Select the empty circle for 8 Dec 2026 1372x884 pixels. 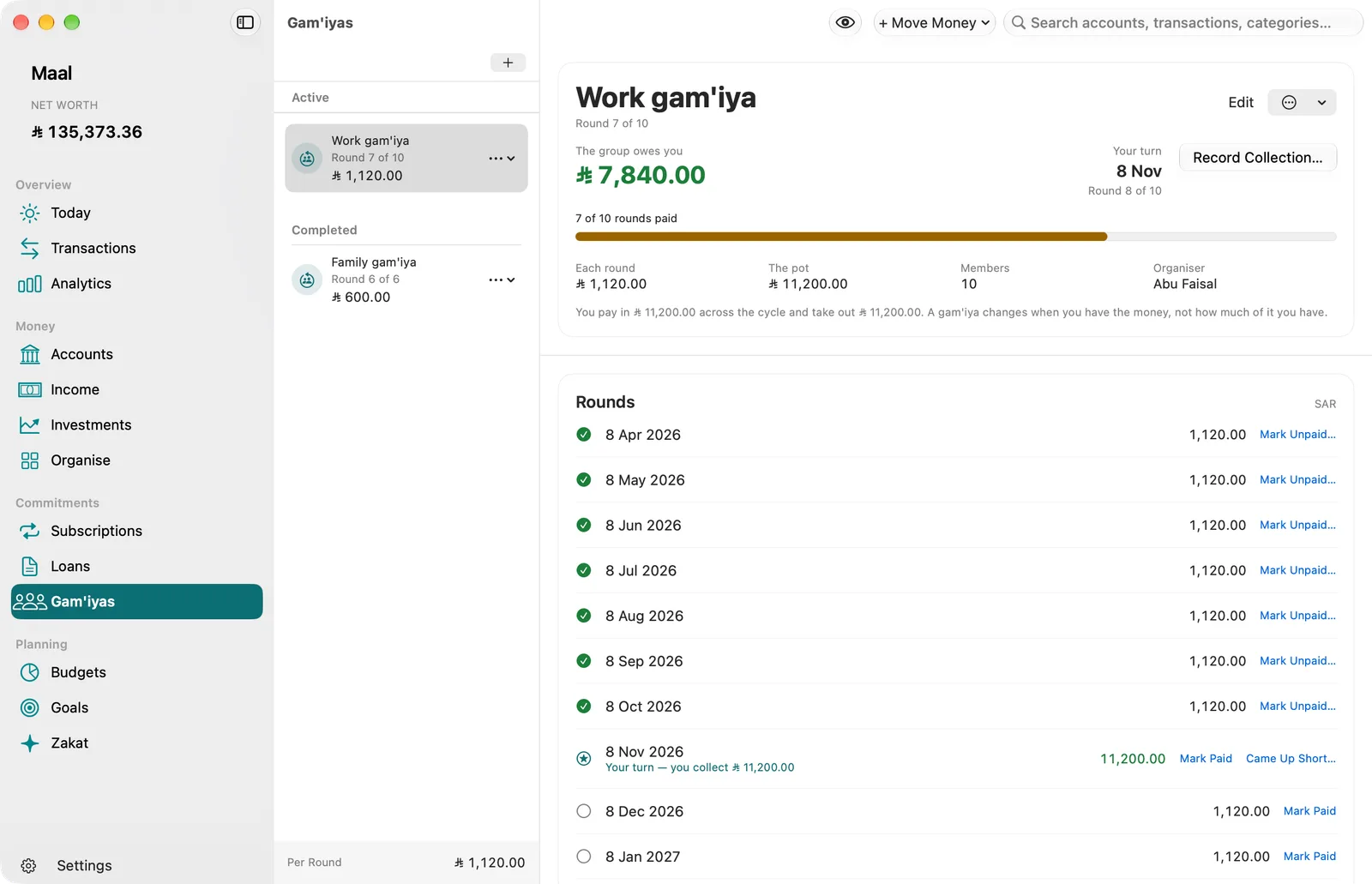coord(584,811)
